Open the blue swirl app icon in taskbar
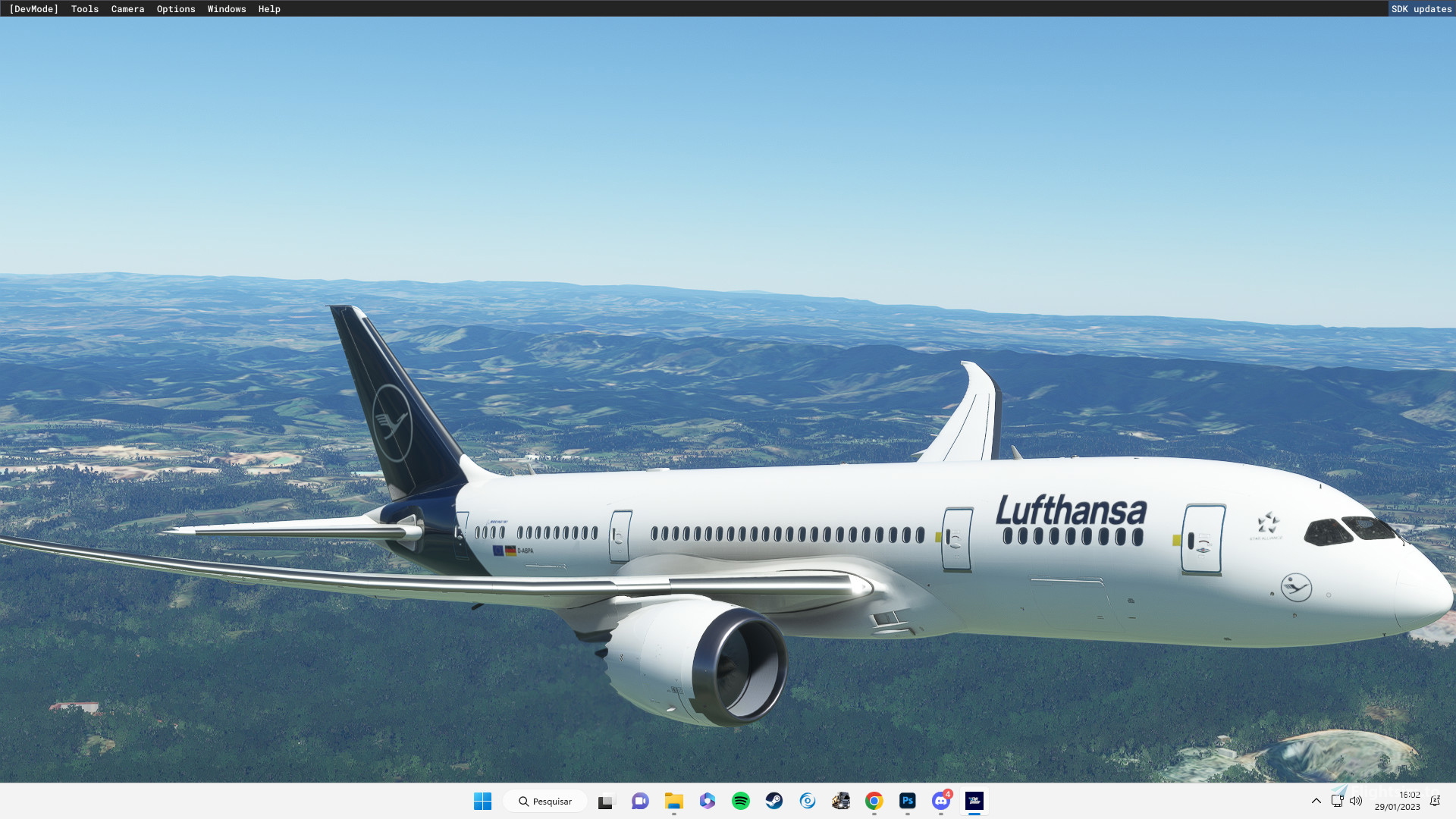This screenshot has height=819, width=1456. 807,801
